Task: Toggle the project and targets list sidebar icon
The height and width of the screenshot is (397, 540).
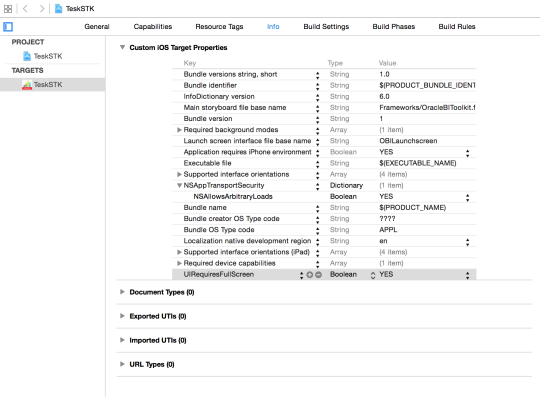Action: point(8,27)
